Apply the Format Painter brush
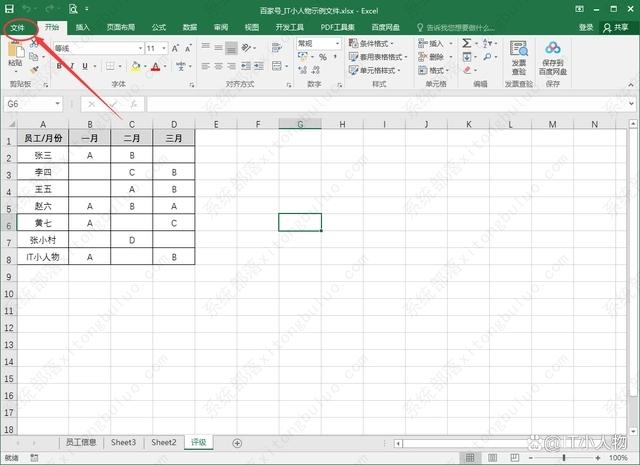 34,70
